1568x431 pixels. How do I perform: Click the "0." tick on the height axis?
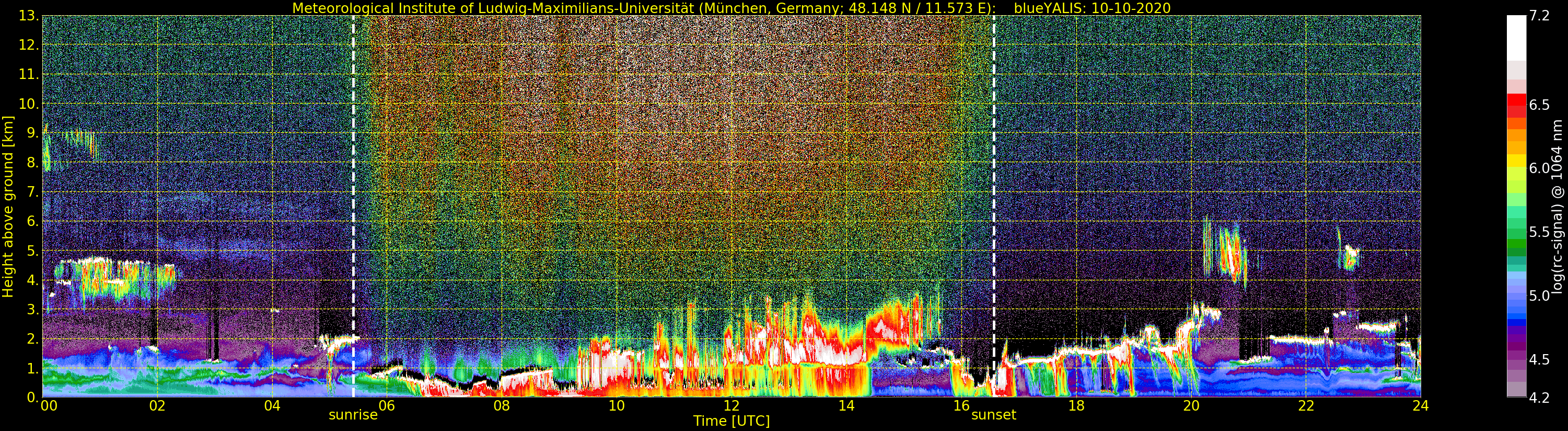[33, 397]
